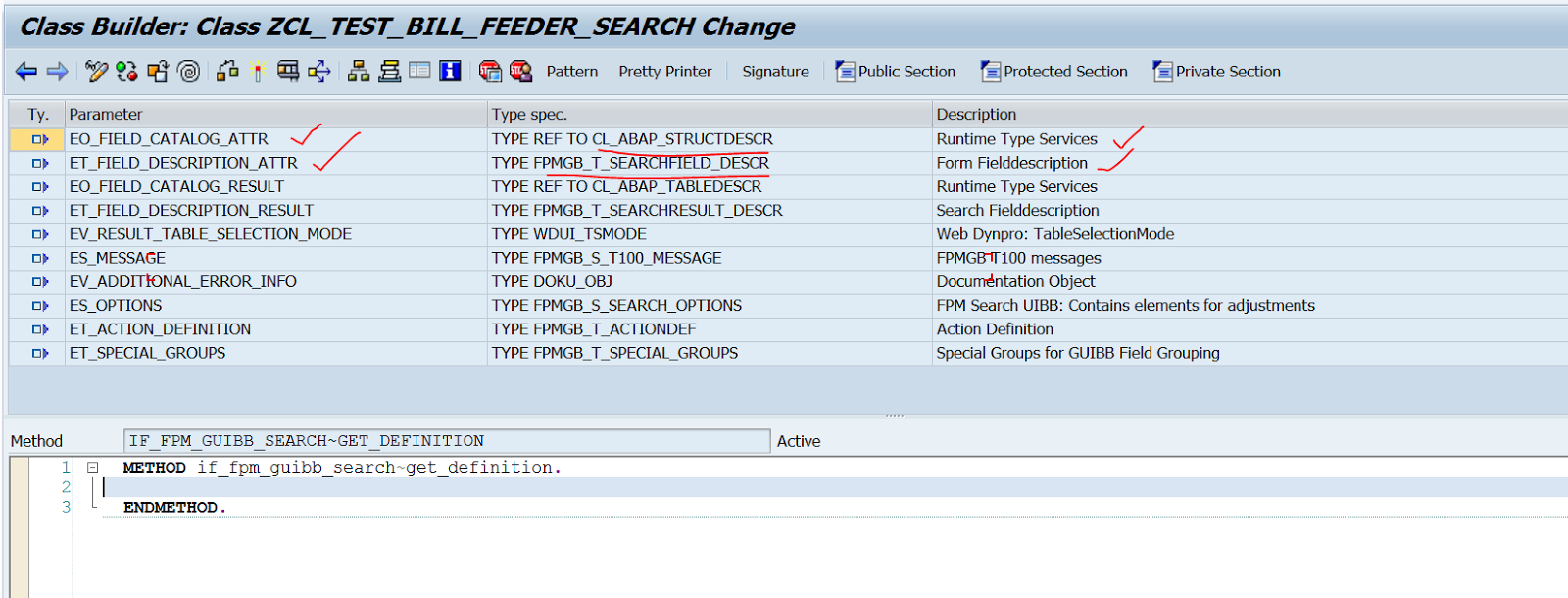Select parameter EV_RESULT_TABLE_SELECTION_MODE
Image resolution: width=1568 pixels, height=598 pixels.
pos(210,234)
